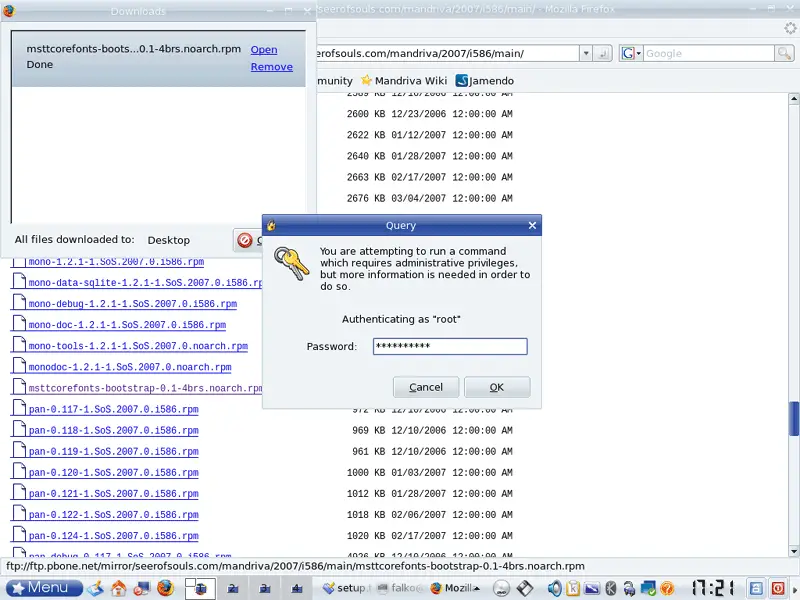800x600 pixels.
Task: Open pan-0.122-1 rpm link
Action: (113, 515)
